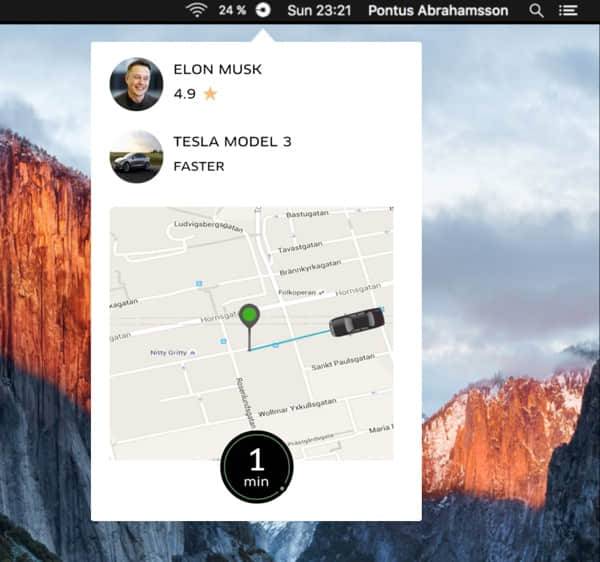Click the ELON MUSK driver name
Image resolution: width=600 pixels, height=562 pixels.
(218, 70)
